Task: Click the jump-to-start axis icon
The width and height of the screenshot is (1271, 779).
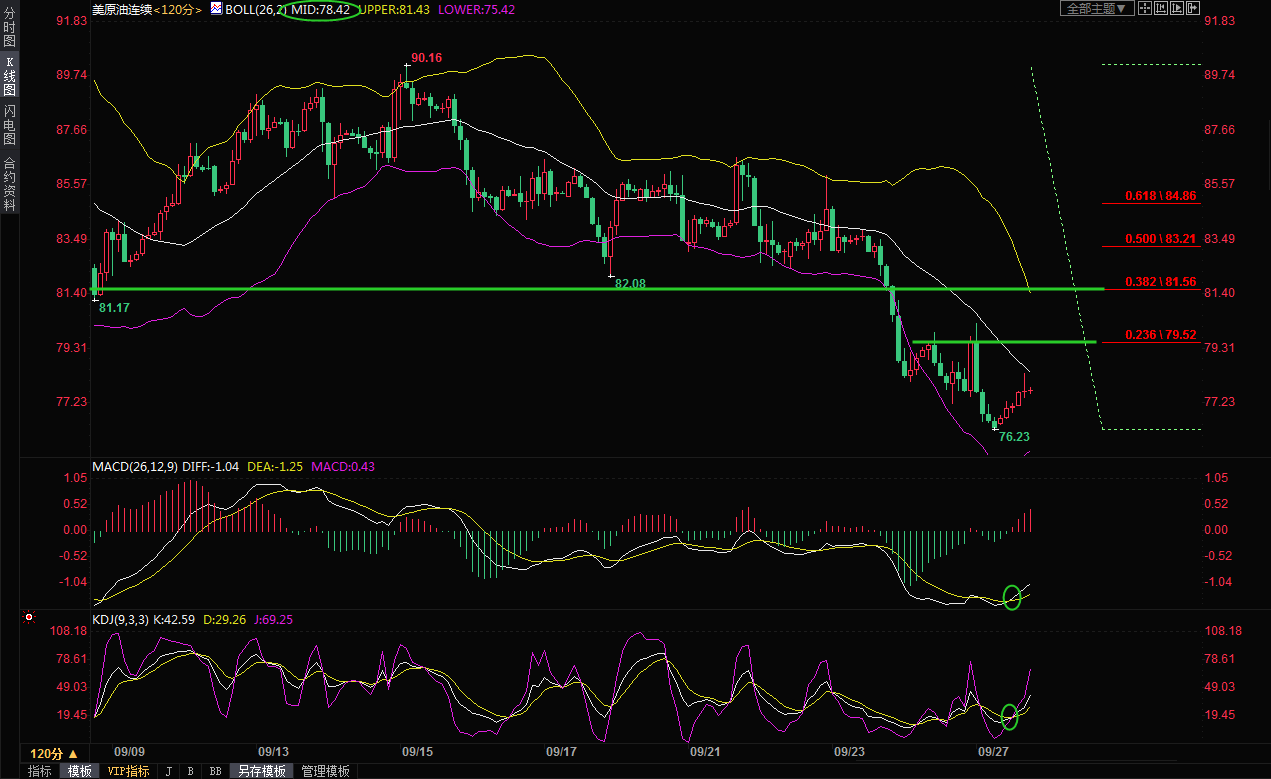Action: 1160,8
